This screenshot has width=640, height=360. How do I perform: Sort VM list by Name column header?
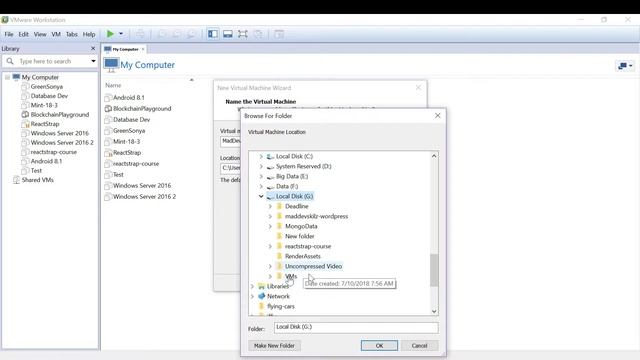(113, 85)
